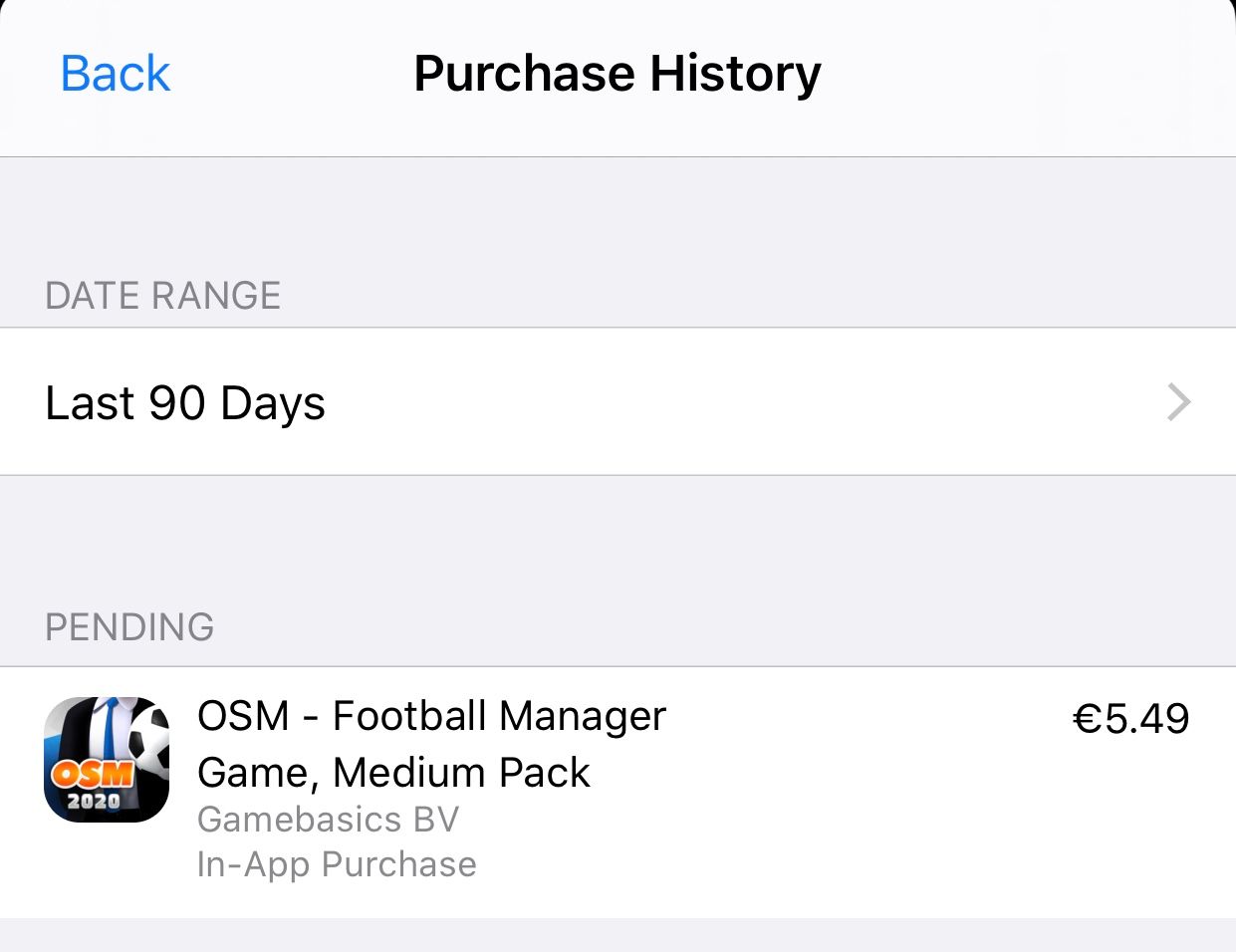Open the OSM 2020 app icon
The height and width of the screenshot is (952, 1236).
coord(107,759)
